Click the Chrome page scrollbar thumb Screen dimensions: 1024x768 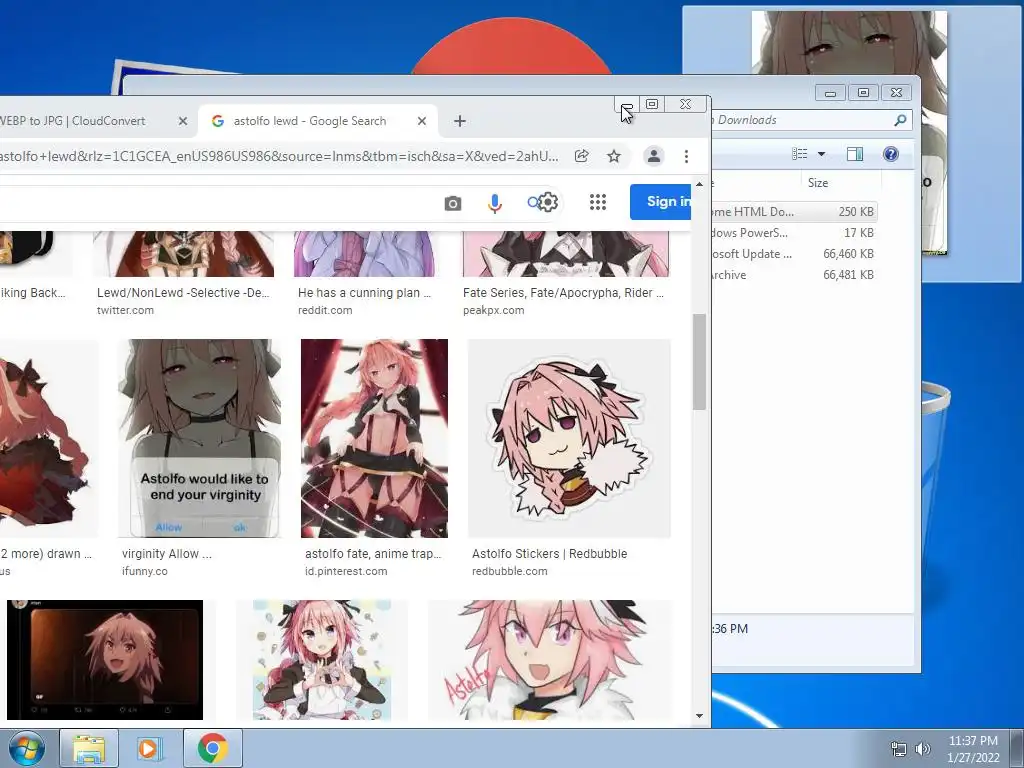699,362
